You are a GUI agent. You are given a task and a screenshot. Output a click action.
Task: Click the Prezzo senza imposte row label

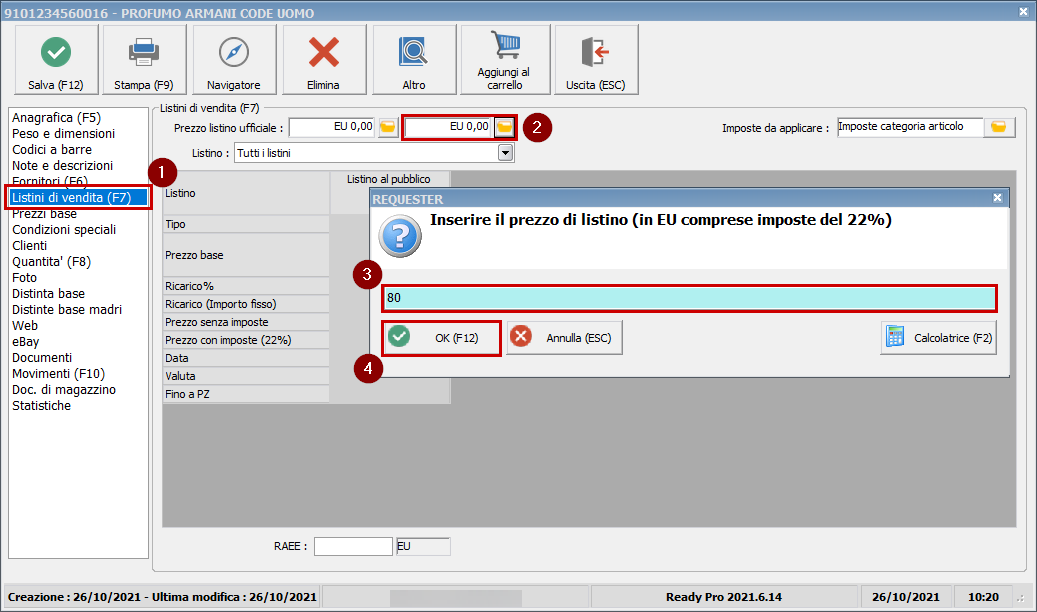click(246, 322)
